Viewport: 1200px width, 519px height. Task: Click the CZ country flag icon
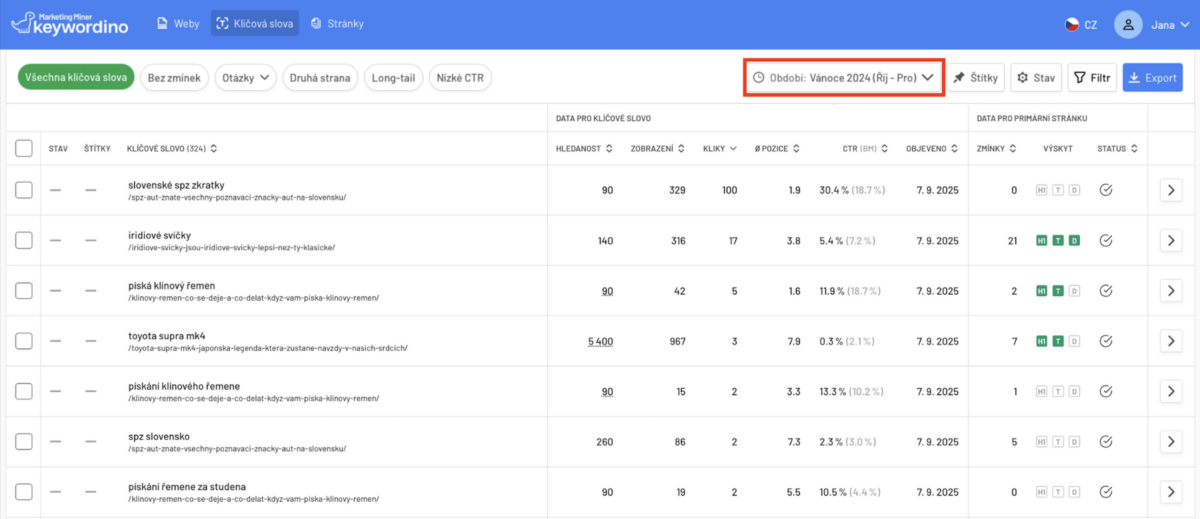click(x=1072, y=24)
